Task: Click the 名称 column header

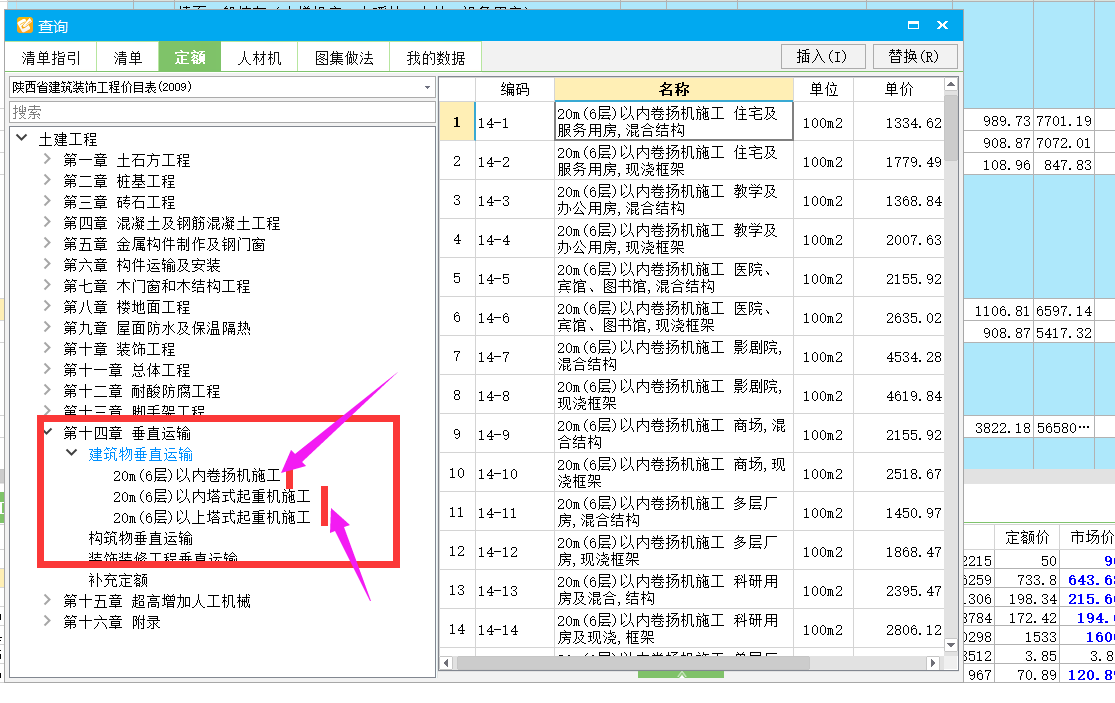Action: tap(673, 89)
